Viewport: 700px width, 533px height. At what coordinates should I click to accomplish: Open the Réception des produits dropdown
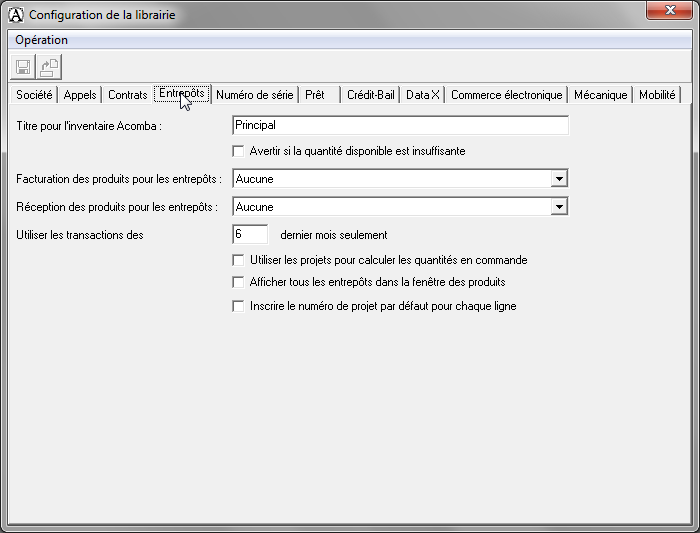(559, 207)
